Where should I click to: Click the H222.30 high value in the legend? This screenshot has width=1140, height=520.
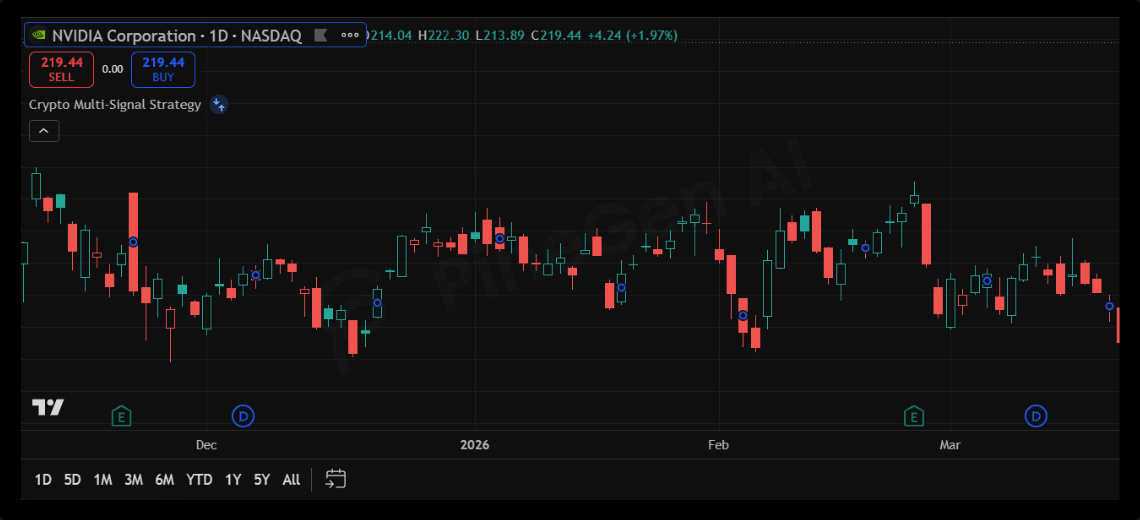coord(443,35)
